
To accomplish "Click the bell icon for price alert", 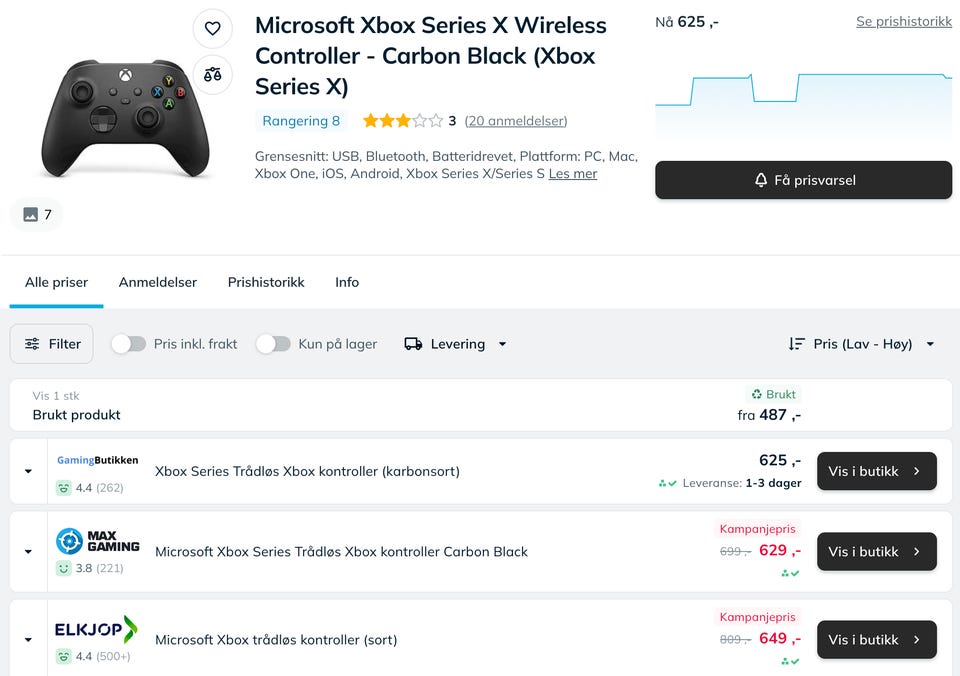I will pyautogui.click(x=761, y=180).
